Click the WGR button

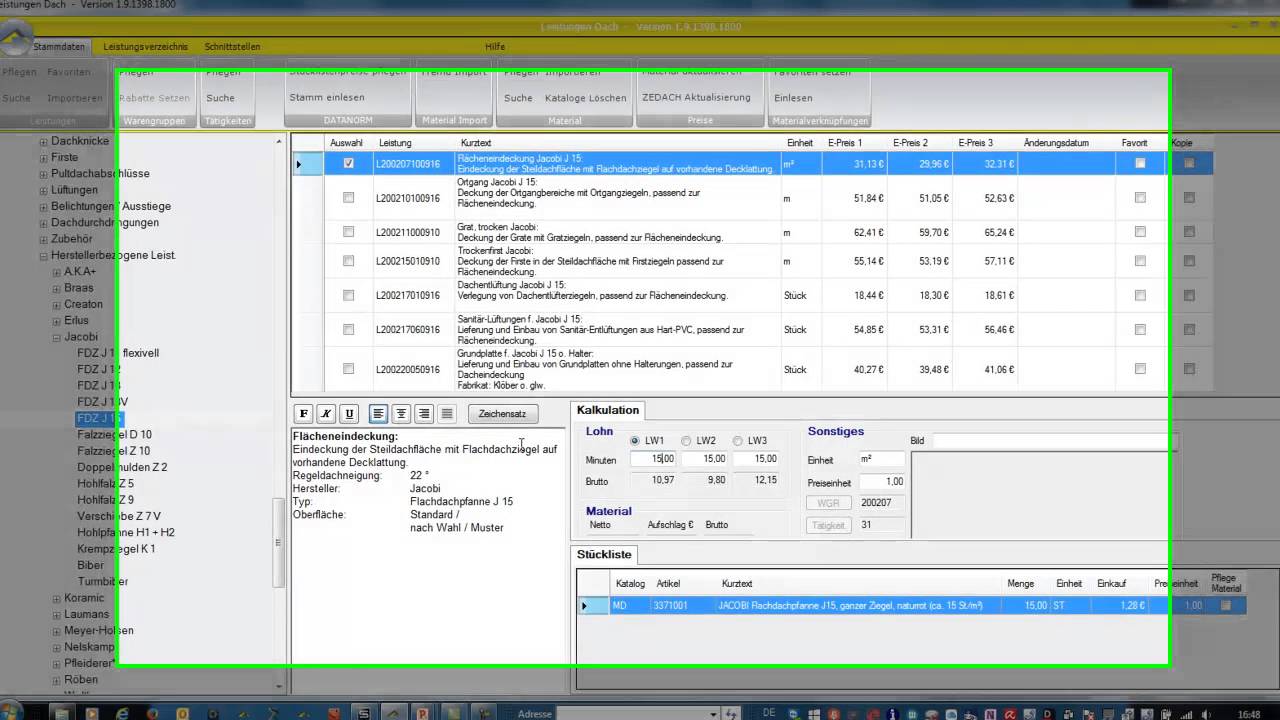[828, 503]
